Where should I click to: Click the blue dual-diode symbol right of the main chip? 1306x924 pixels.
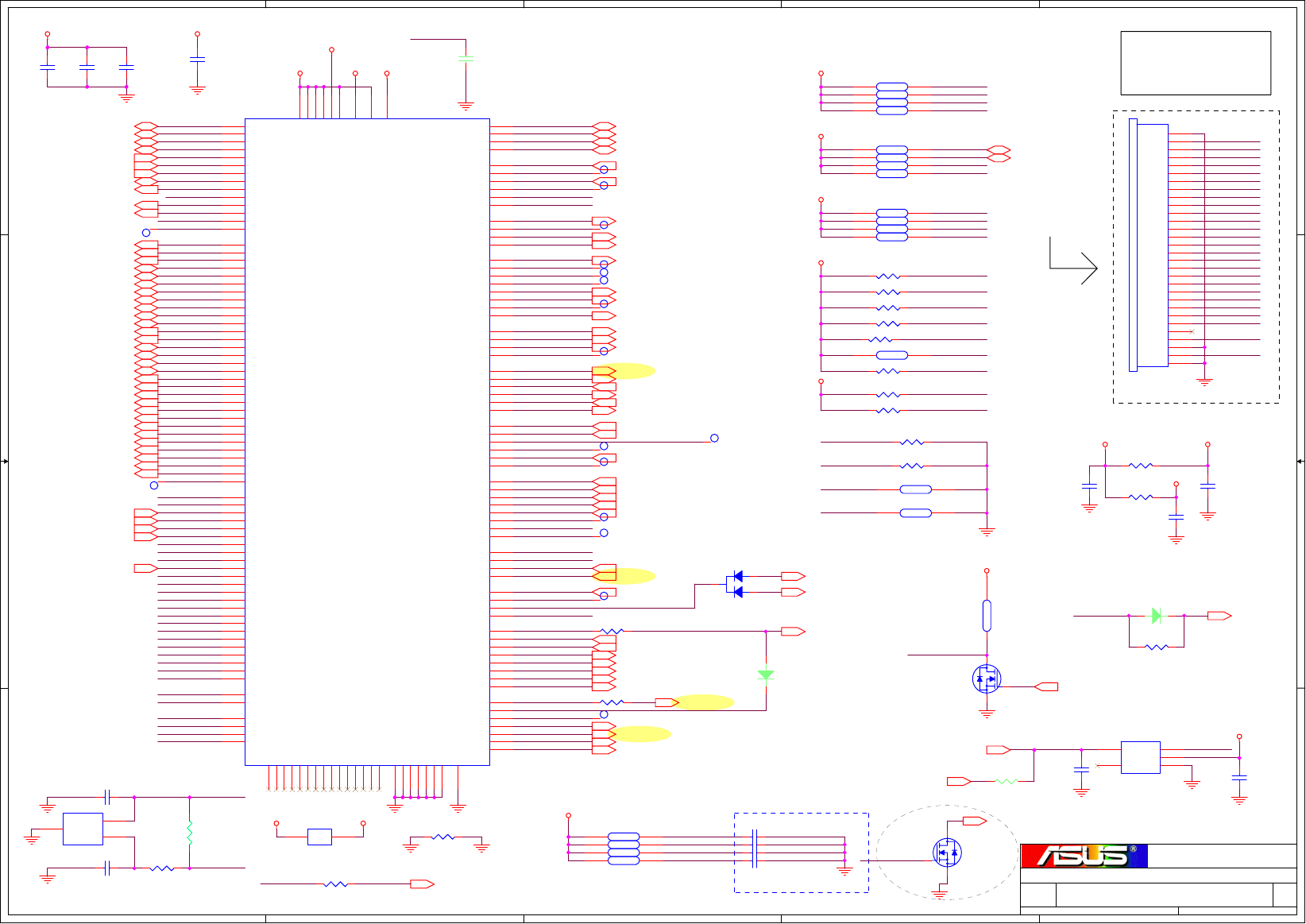[735, 584]
